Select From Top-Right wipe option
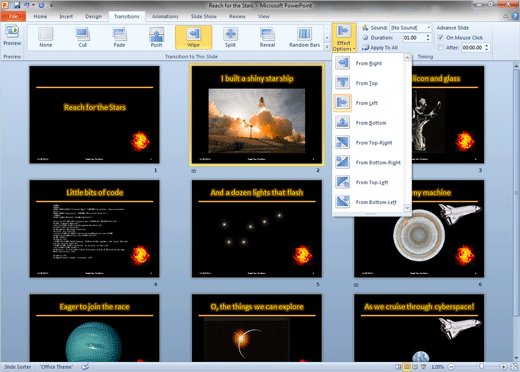This screenshot has width=520, height=372. coord(368,142)
